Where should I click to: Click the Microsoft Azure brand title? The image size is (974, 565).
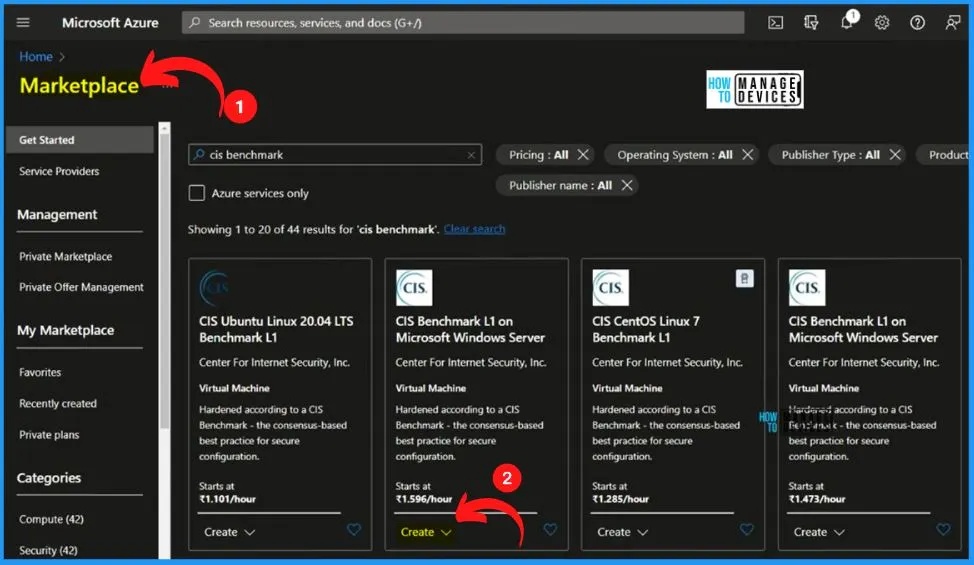click(110, 23)
